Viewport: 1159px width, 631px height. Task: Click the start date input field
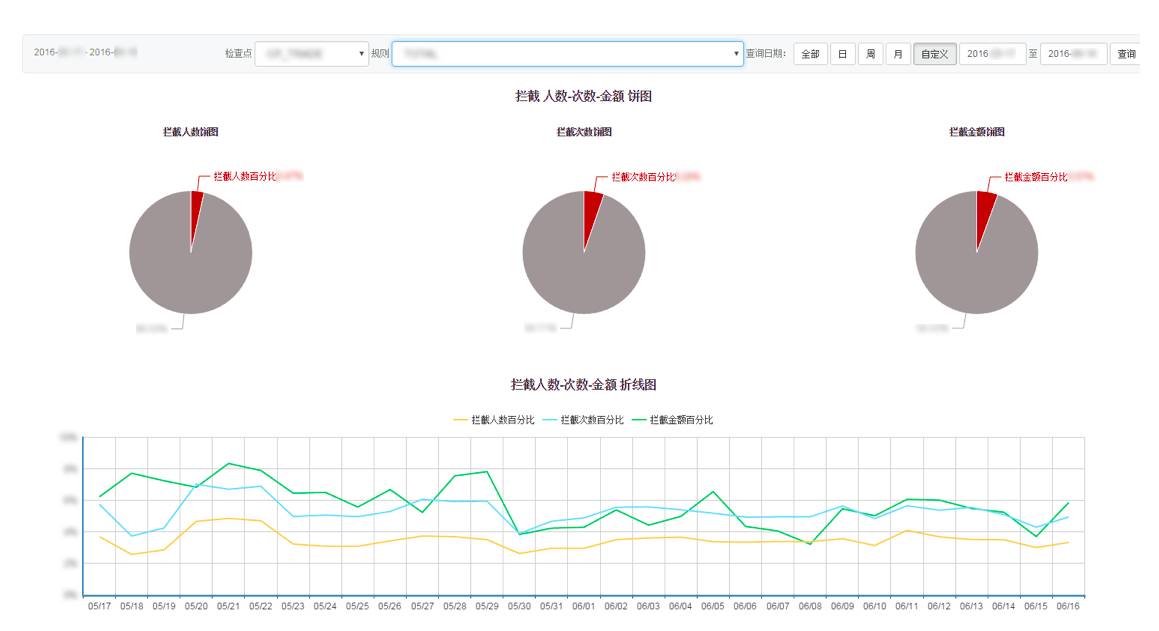coord(992,54)
